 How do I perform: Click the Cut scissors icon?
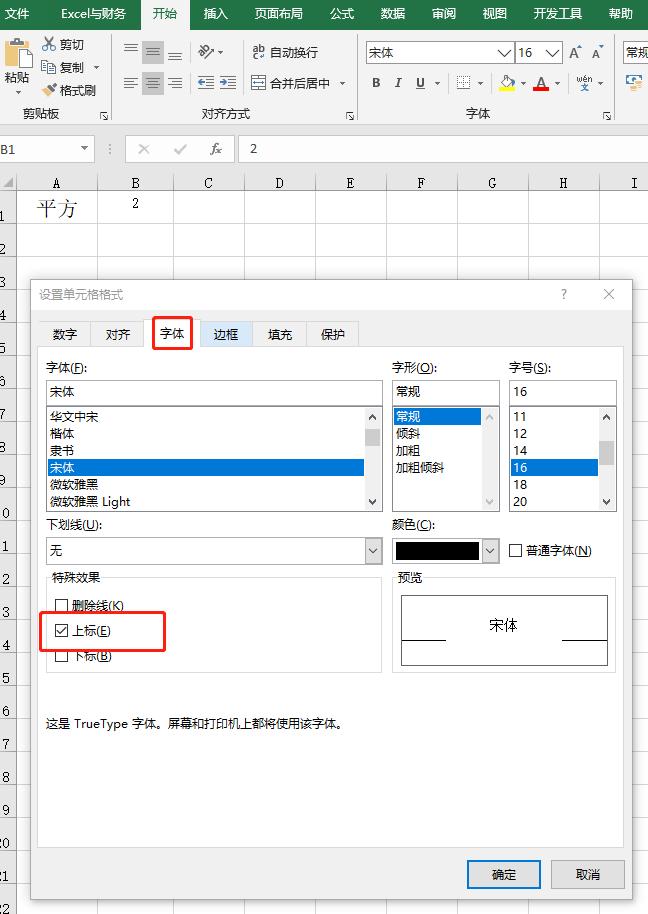(x=48, y=44)
